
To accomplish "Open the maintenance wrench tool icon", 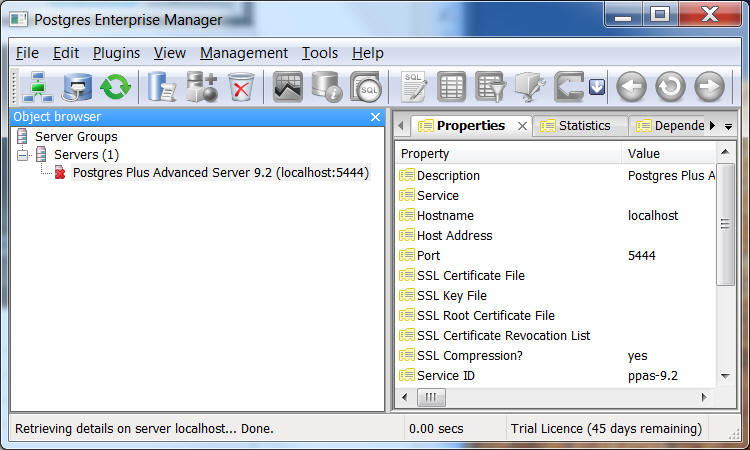I will 529,87.
